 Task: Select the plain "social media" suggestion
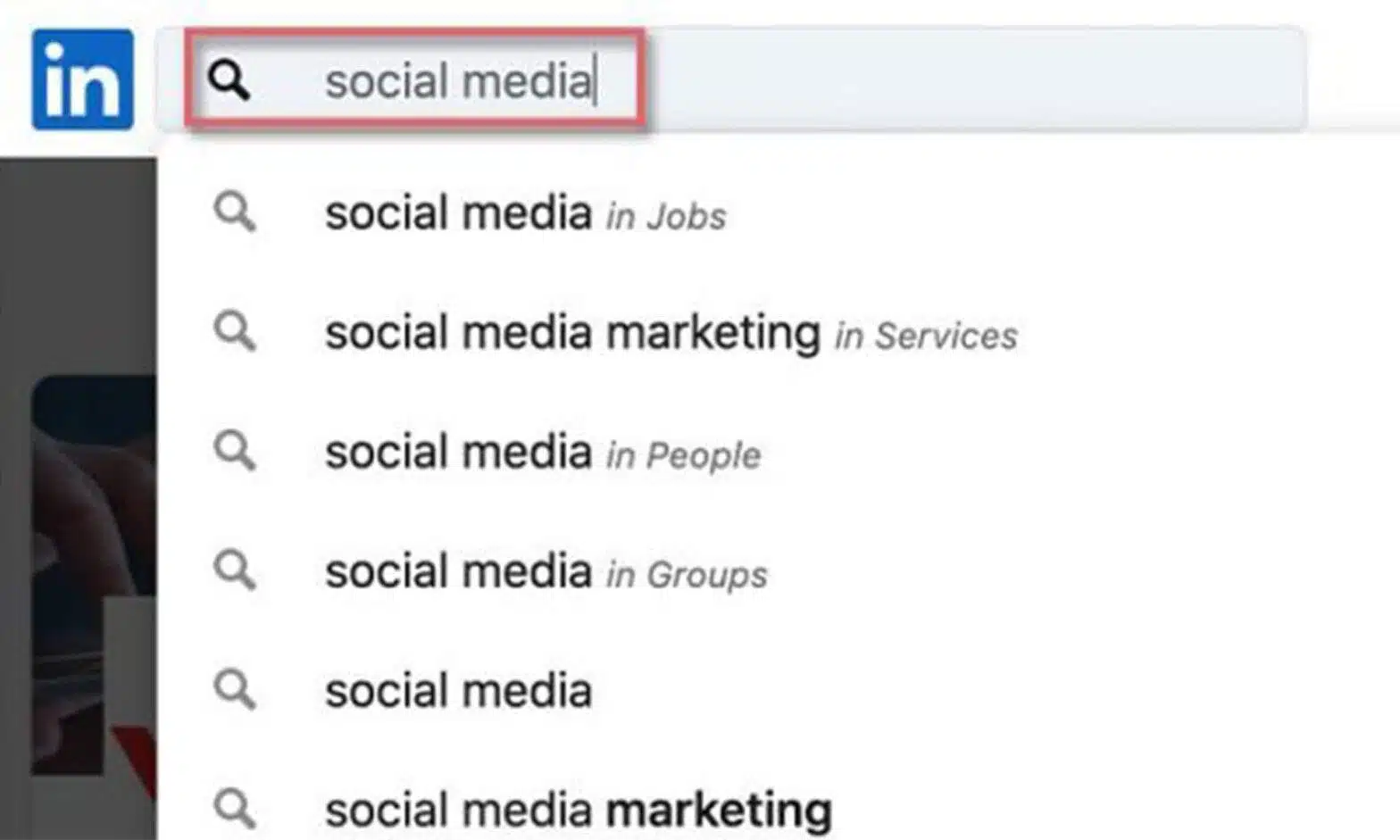[458, 691]
